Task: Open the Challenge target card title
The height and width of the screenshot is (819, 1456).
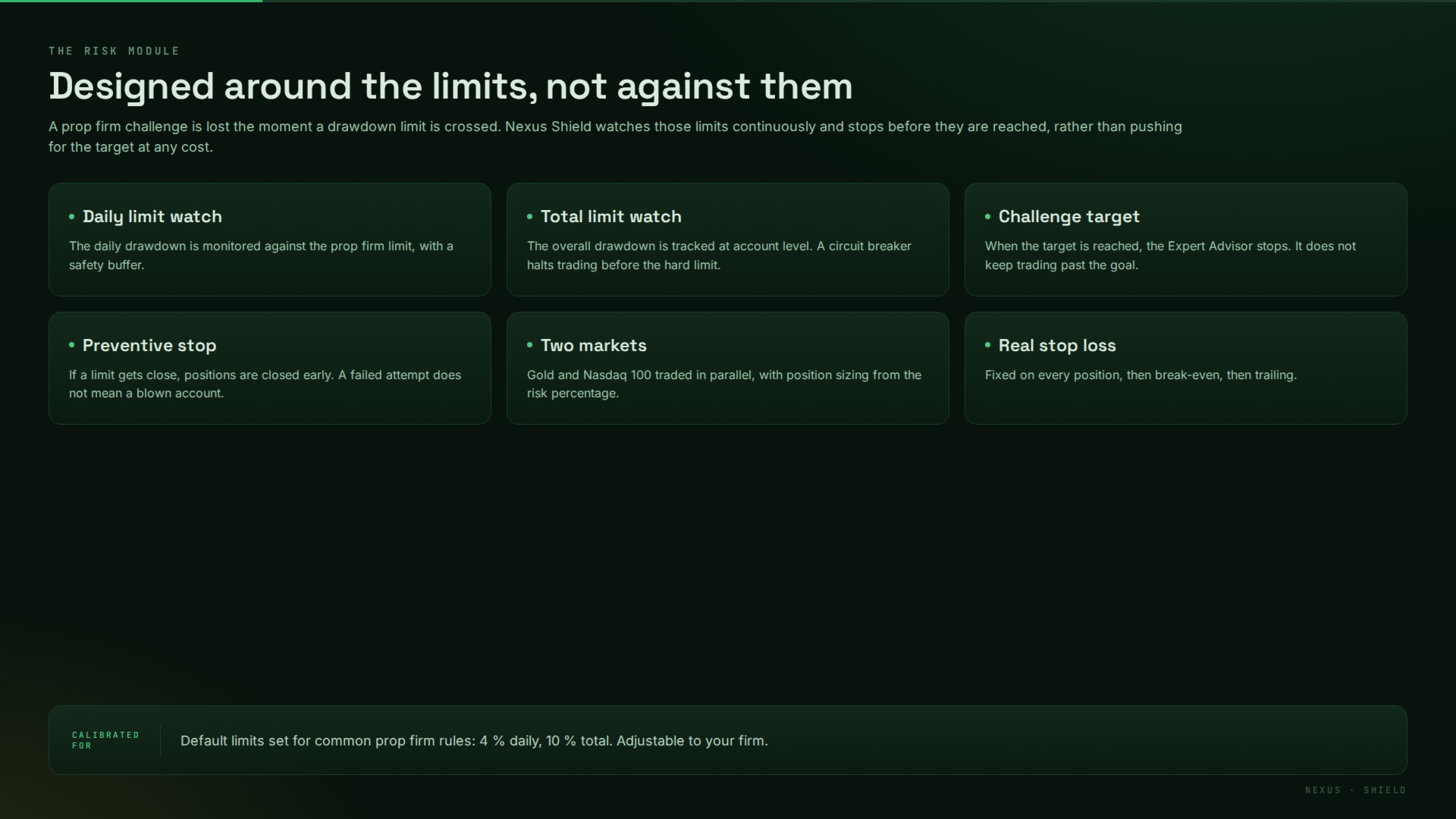Action: pyautogui.click(x=1069, y=217)
